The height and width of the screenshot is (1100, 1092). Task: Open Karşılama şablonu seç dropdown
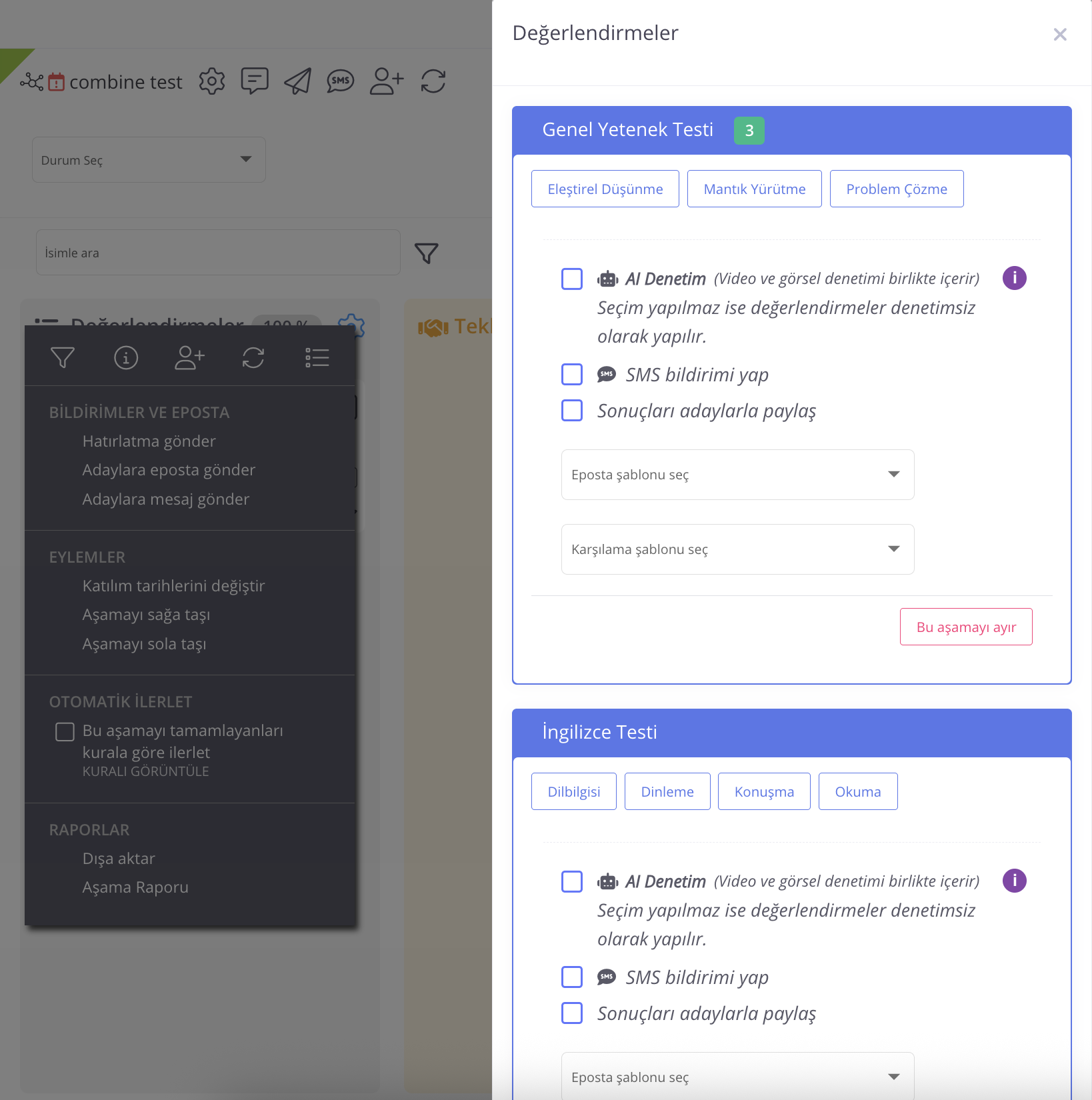click(x=737, y=549)
